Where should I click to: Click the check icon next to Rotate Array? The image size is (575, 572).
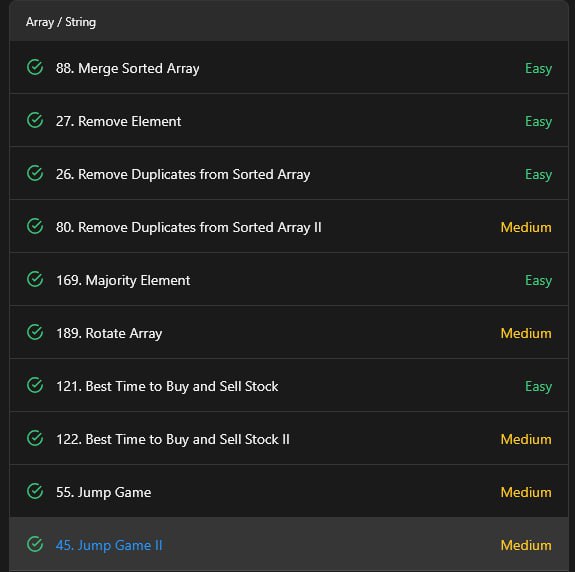click(x=35, y=332)
